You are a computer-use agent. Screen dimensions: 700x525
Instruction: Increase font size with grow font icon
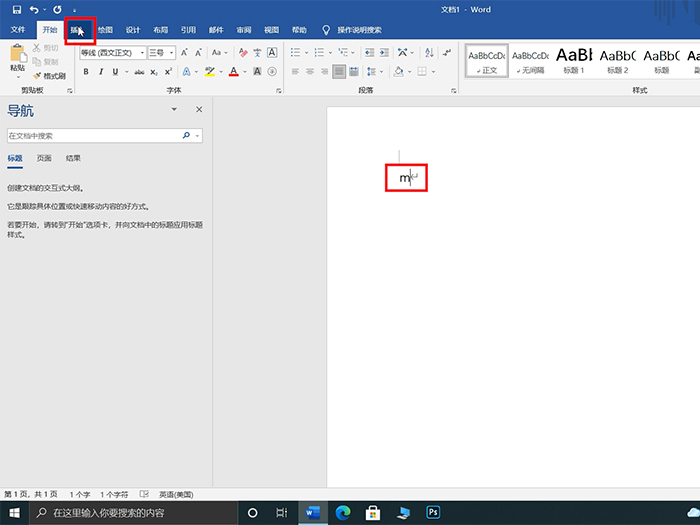(x=184, y=53)
